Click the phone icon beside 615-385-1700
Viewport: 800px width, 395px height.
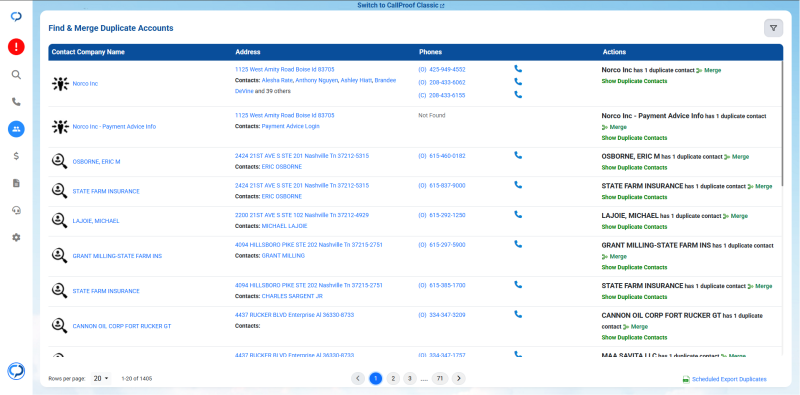[x=518, y=284]
